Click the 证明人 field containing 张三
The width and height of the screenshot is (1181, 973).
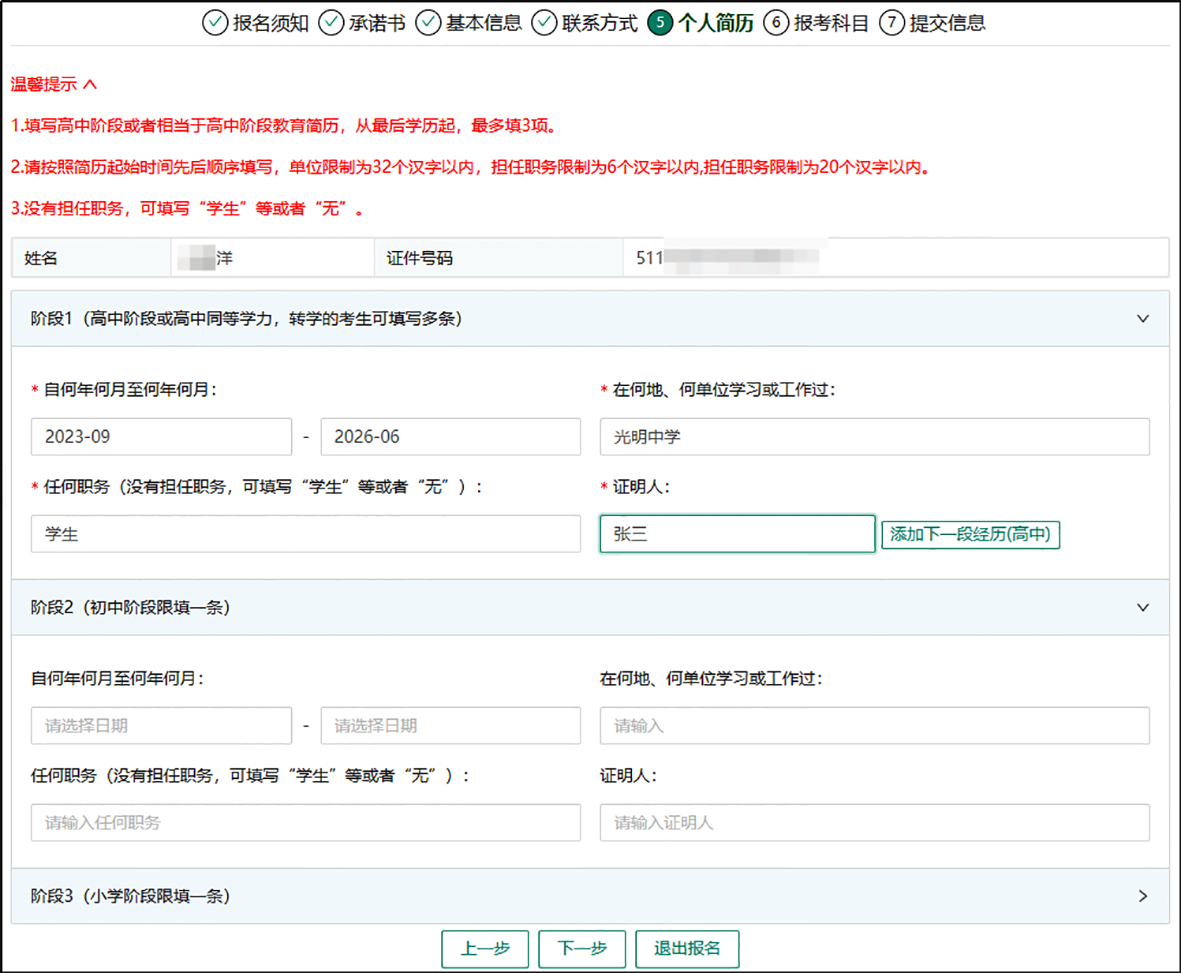click(x=737, y=534)
